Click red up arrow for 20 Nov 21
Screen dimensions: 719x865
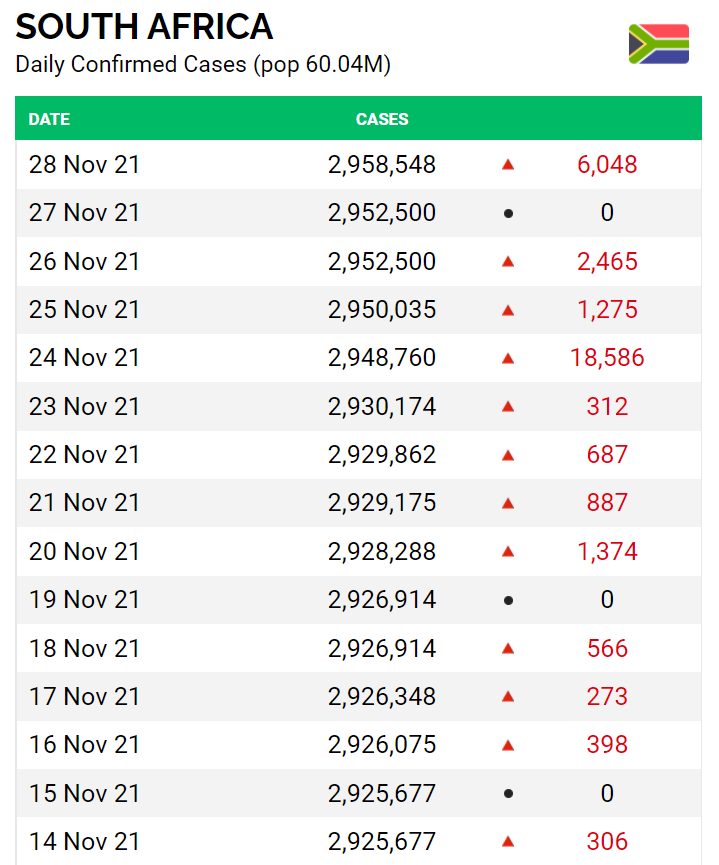pyautogui.click(x=508, y=552)
